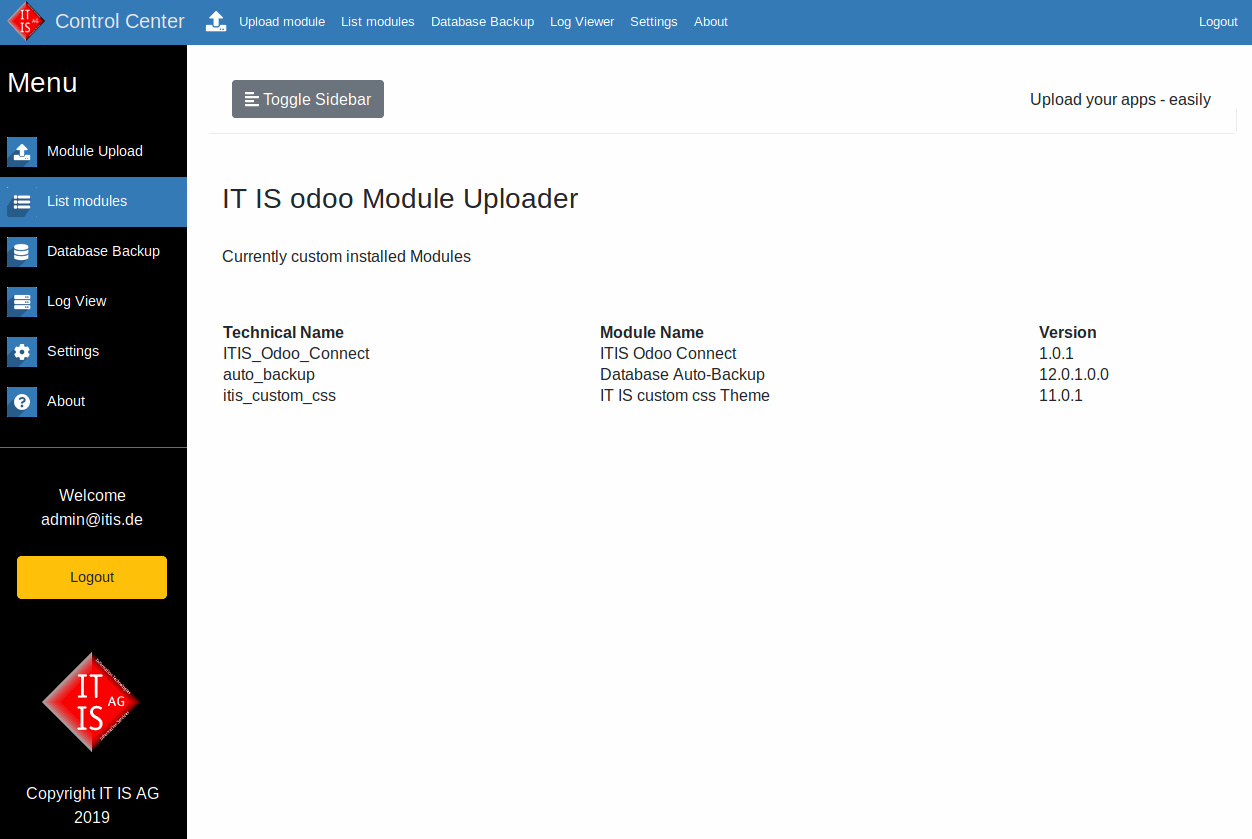Open List modules in top navbar

pos(378,21)
